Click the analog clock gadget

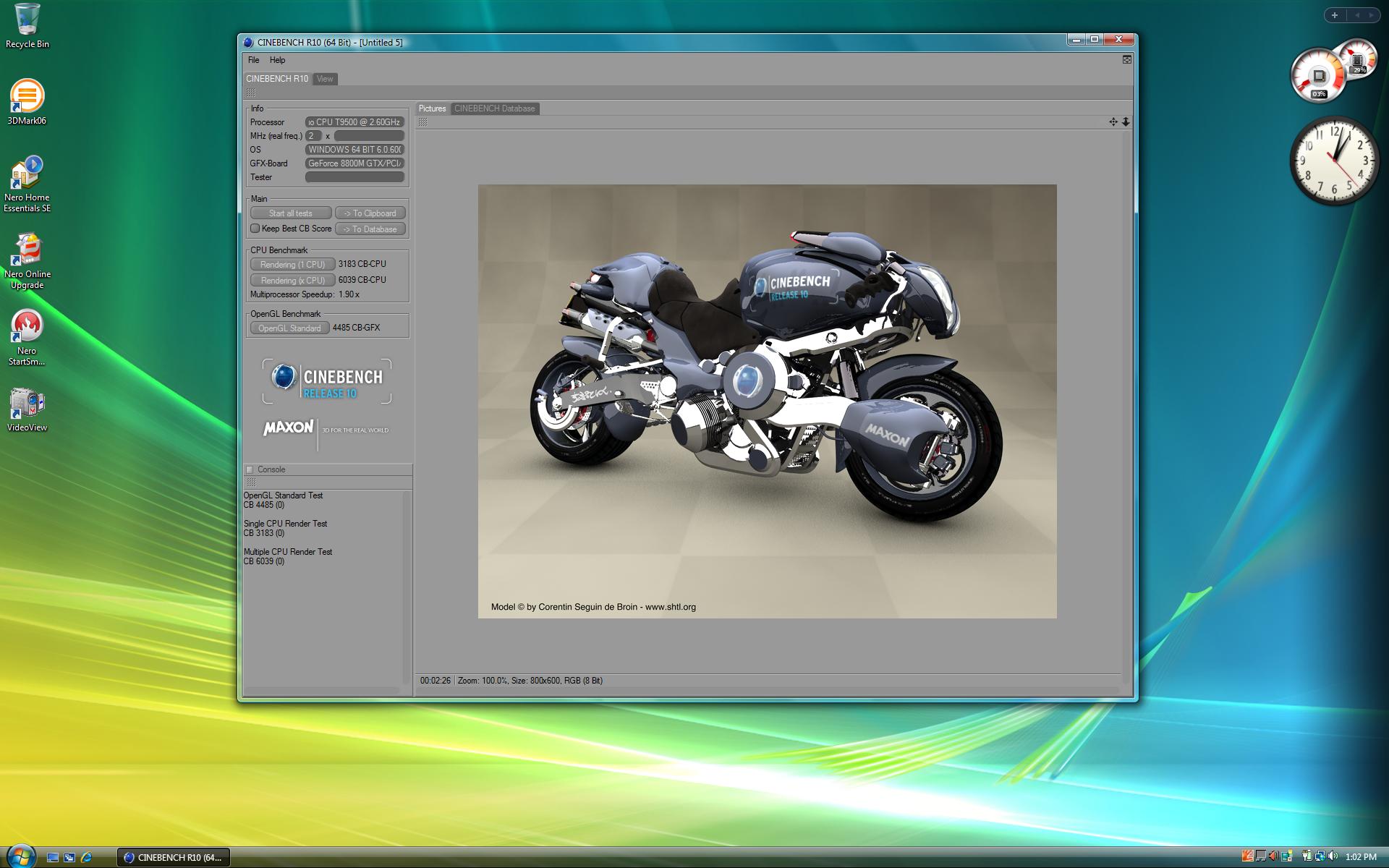(1335, 161)
